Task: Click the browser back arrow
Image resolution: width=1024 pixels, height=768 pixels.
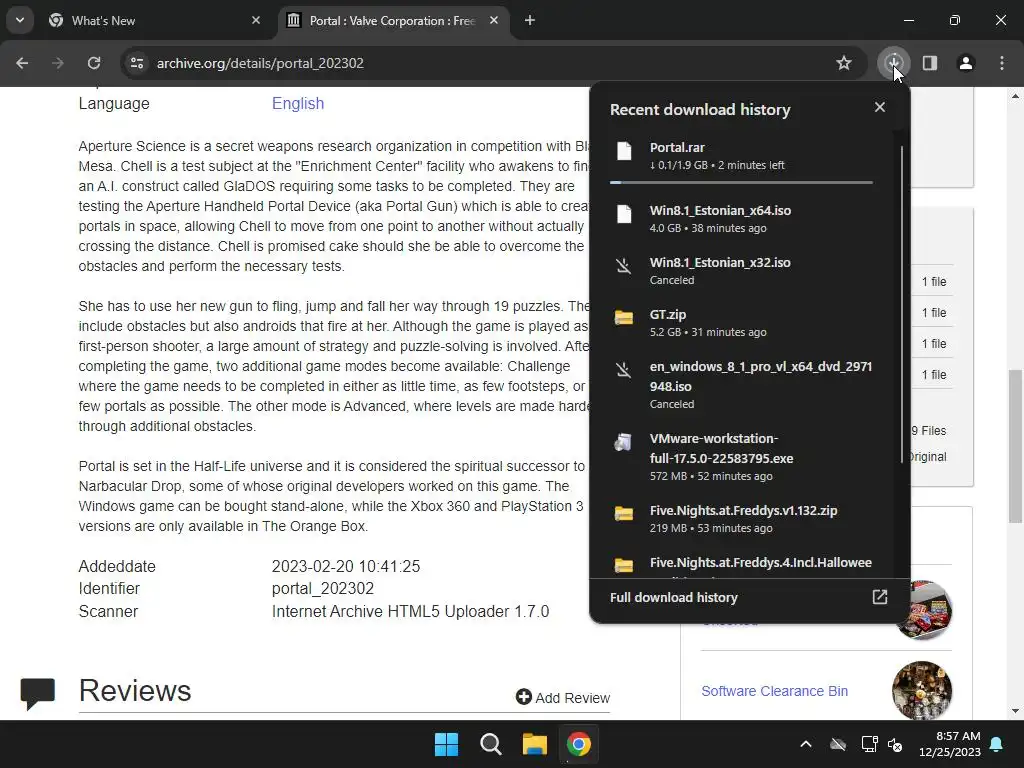Action: click(x=22, y=63)
